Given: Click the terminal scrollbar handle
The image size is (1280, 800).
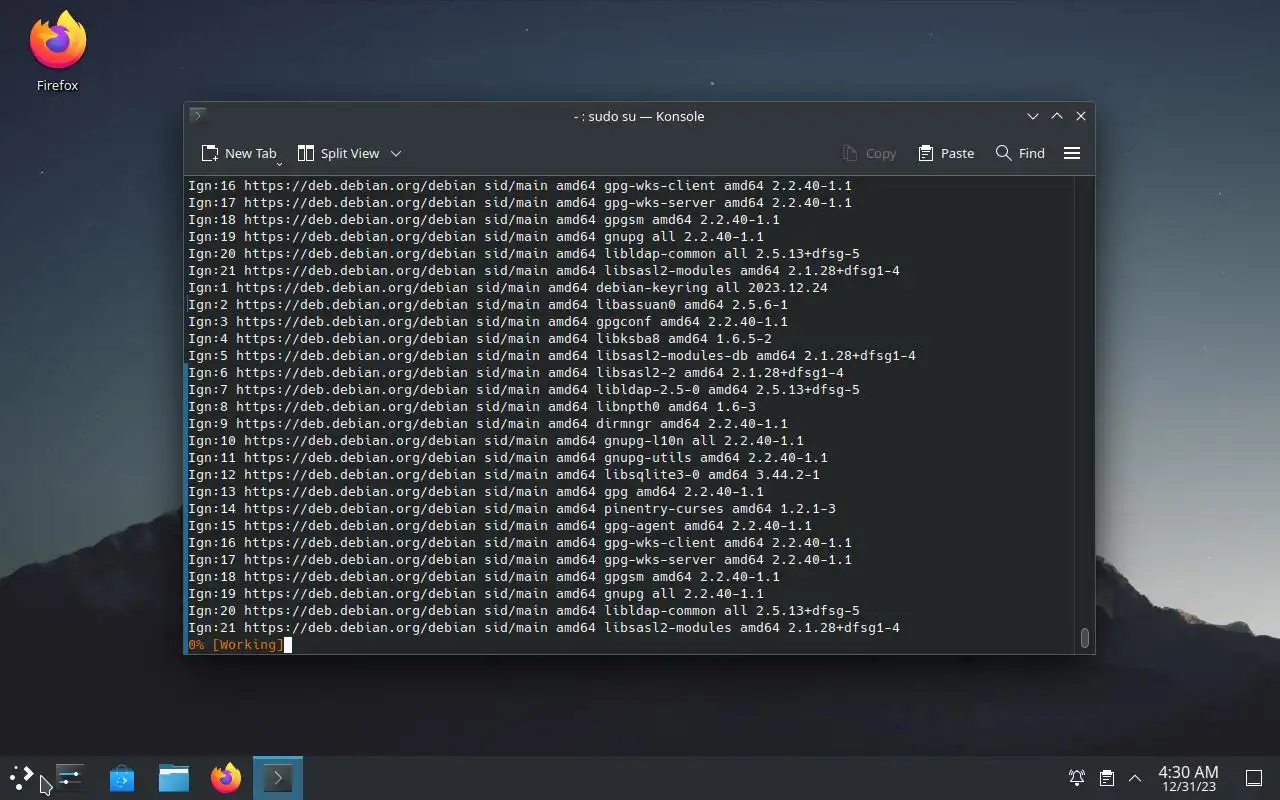Looking at the screenshot, I should click(x=1085, y=638).
